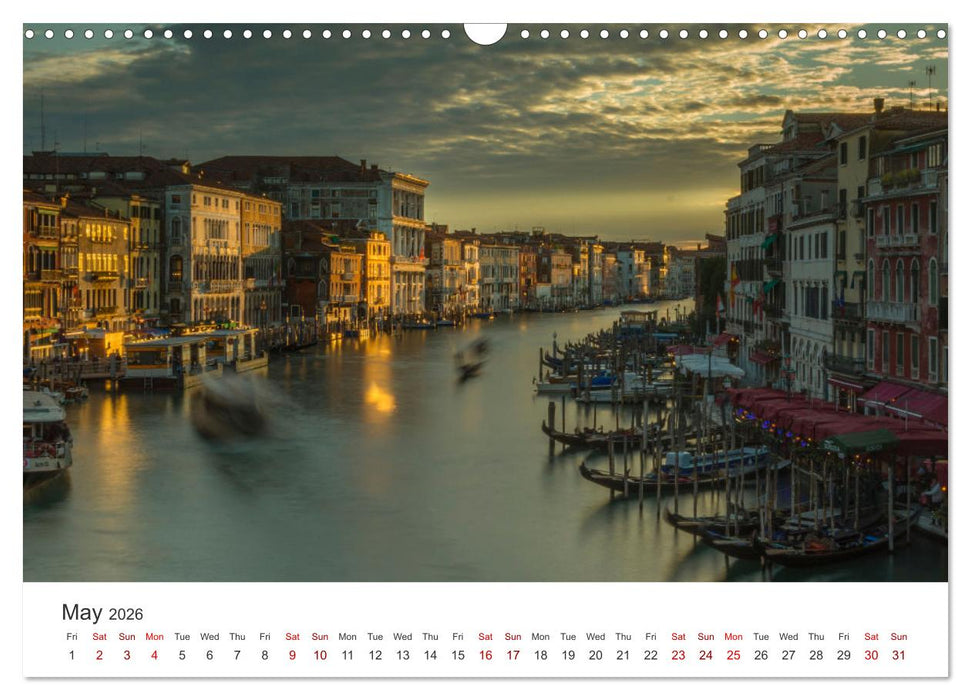
Task: Click the Wed label above date 6
Action: pyautogui.click(x=209, y=636)
